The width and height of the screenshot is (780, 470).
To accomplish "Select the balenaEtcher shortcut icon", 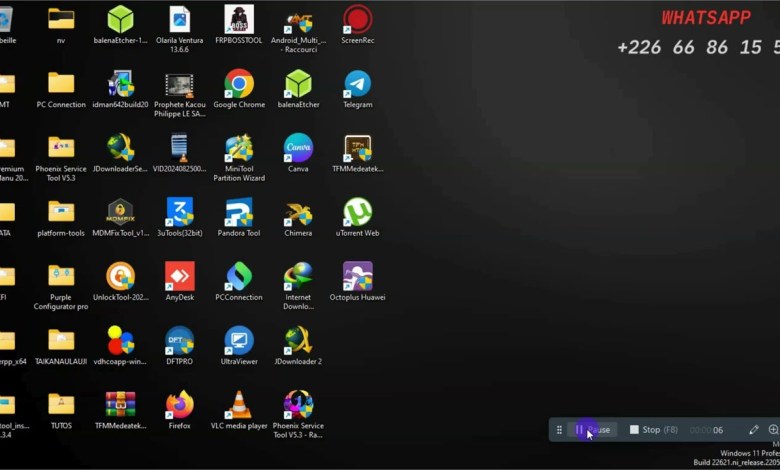I will 298,84.
